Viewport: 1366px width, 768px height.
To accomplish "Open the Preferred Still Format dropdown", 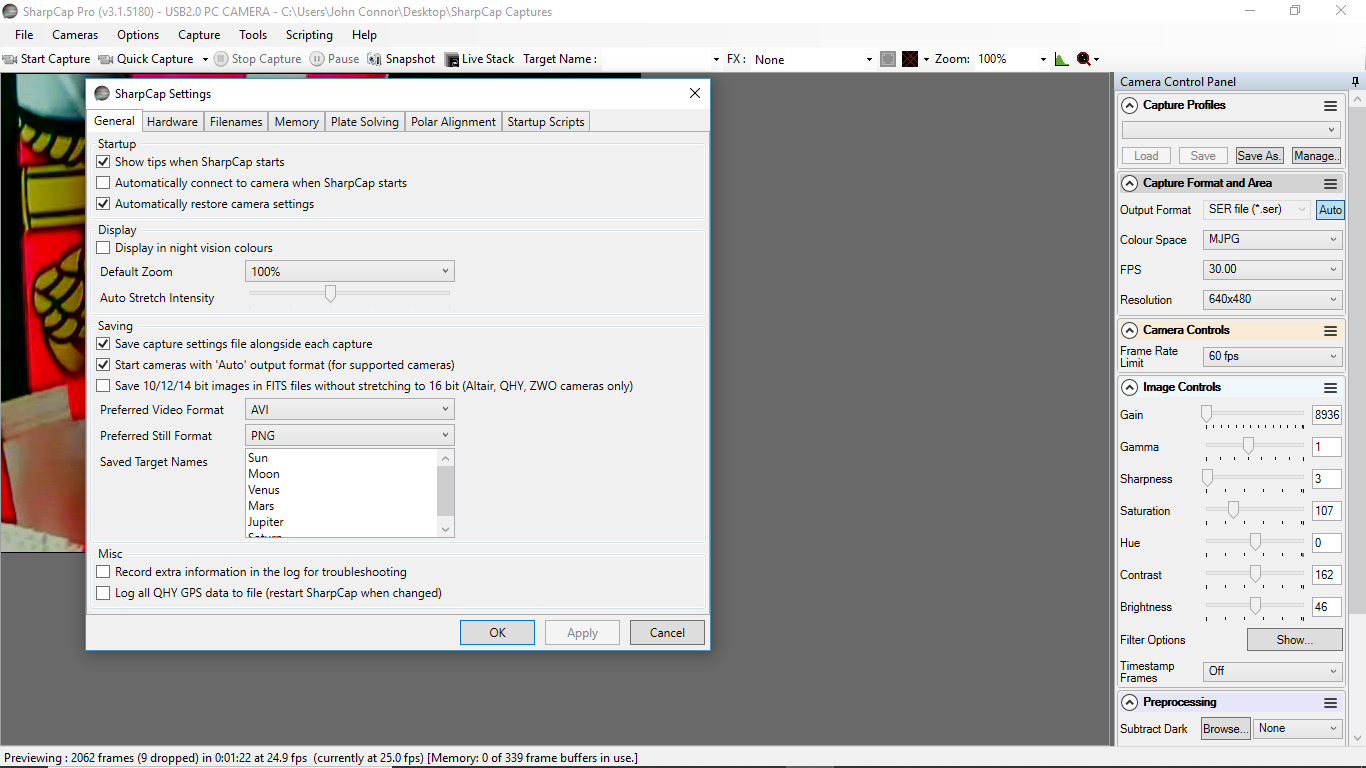I will tap(349, 435).
